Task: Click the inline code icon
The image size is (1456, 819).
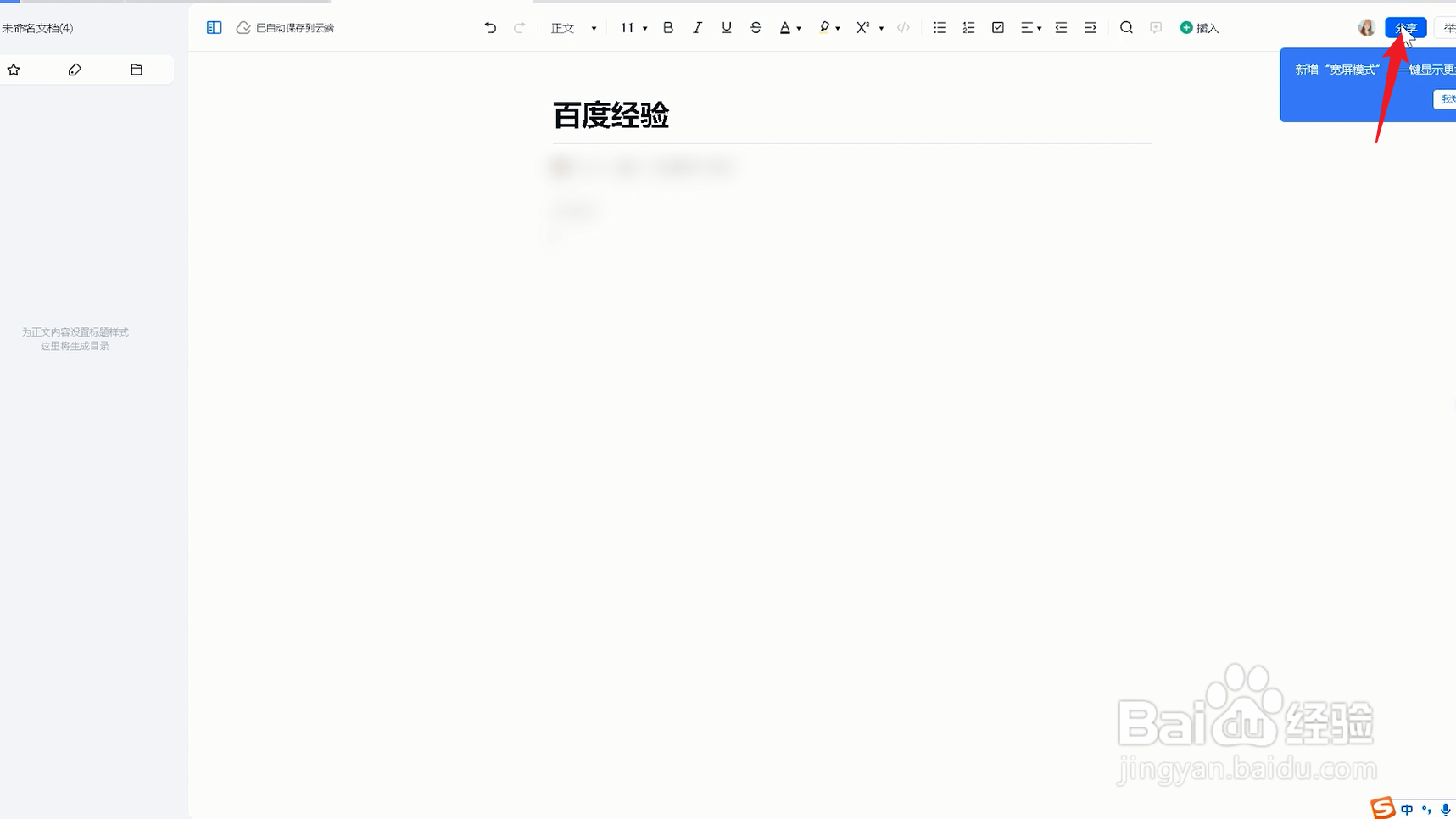Action: point(903,28)
